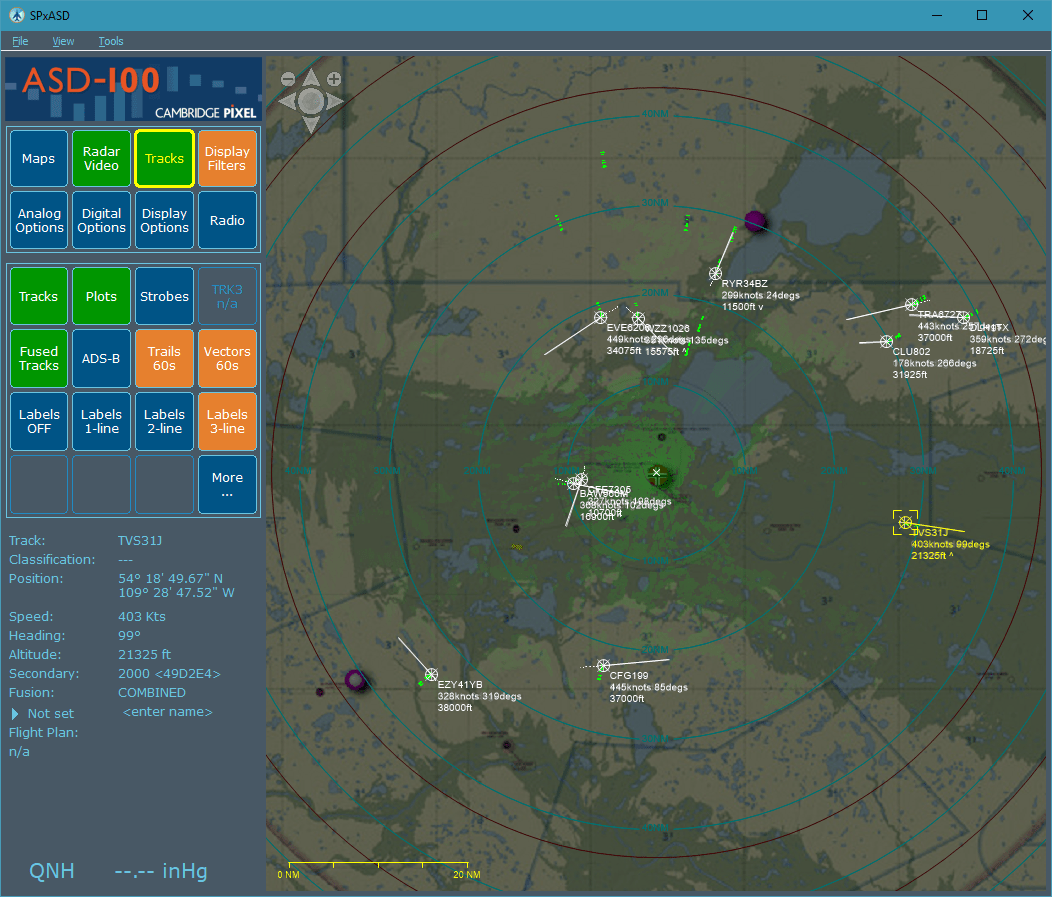Pan west using the compass left arrow
This screenshot has height=897, width=1052.
[286, 100]
